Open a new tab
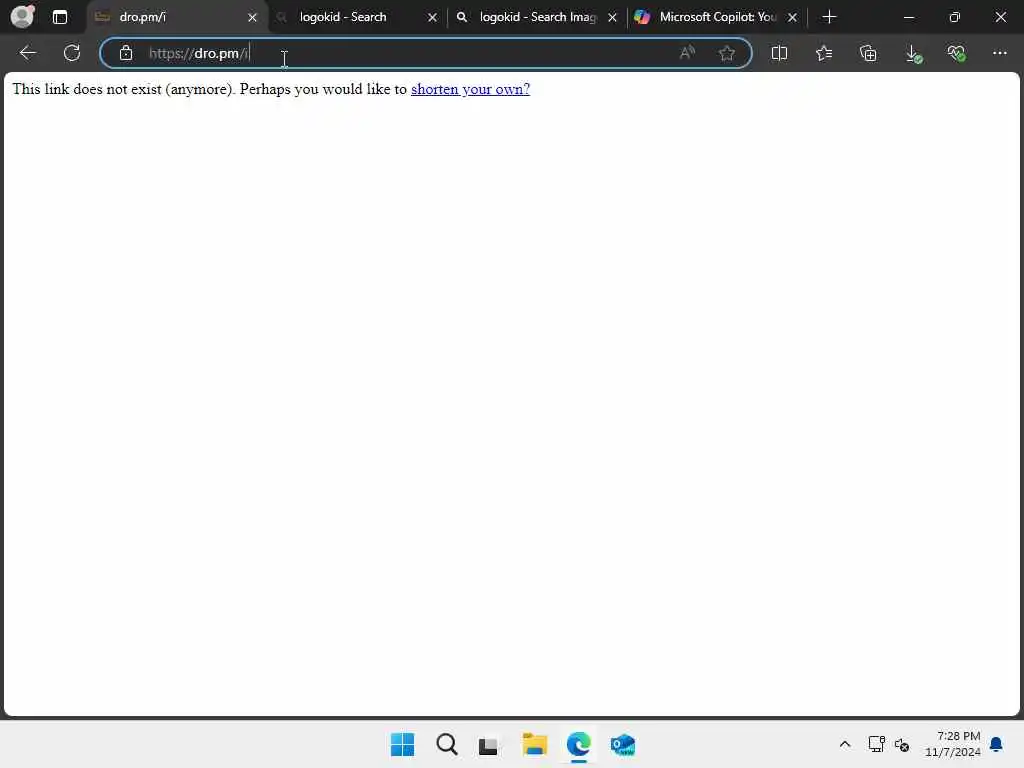1024x768 pixels. click(829, 17)
